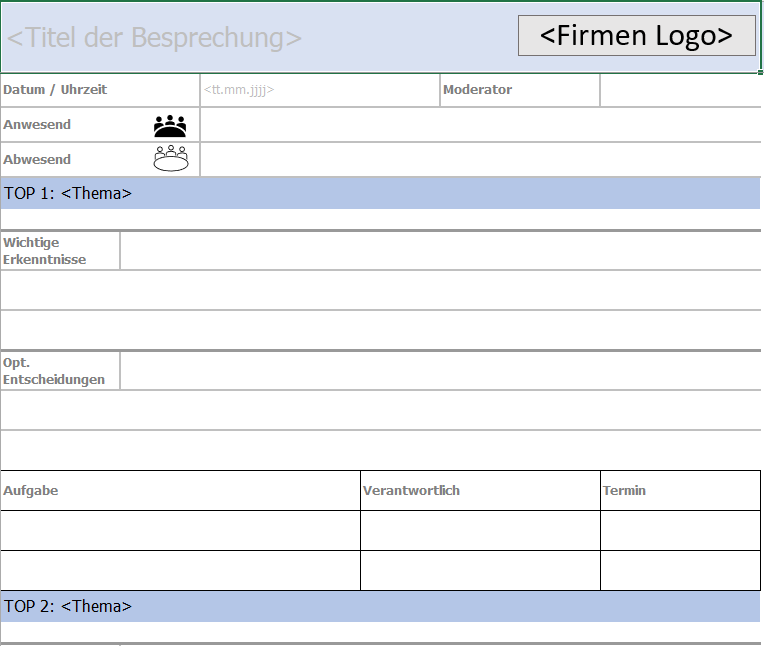Select the tt.mm.jjjj date placeholder cell
Viewport: 764px width, 646px height.
320,90
